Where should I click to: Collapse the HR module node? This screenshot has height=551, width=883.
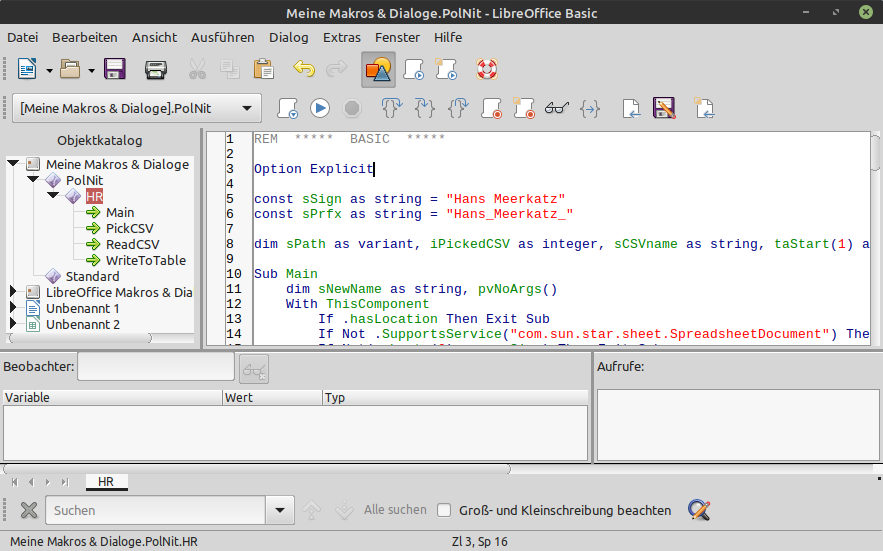[53, 195]
